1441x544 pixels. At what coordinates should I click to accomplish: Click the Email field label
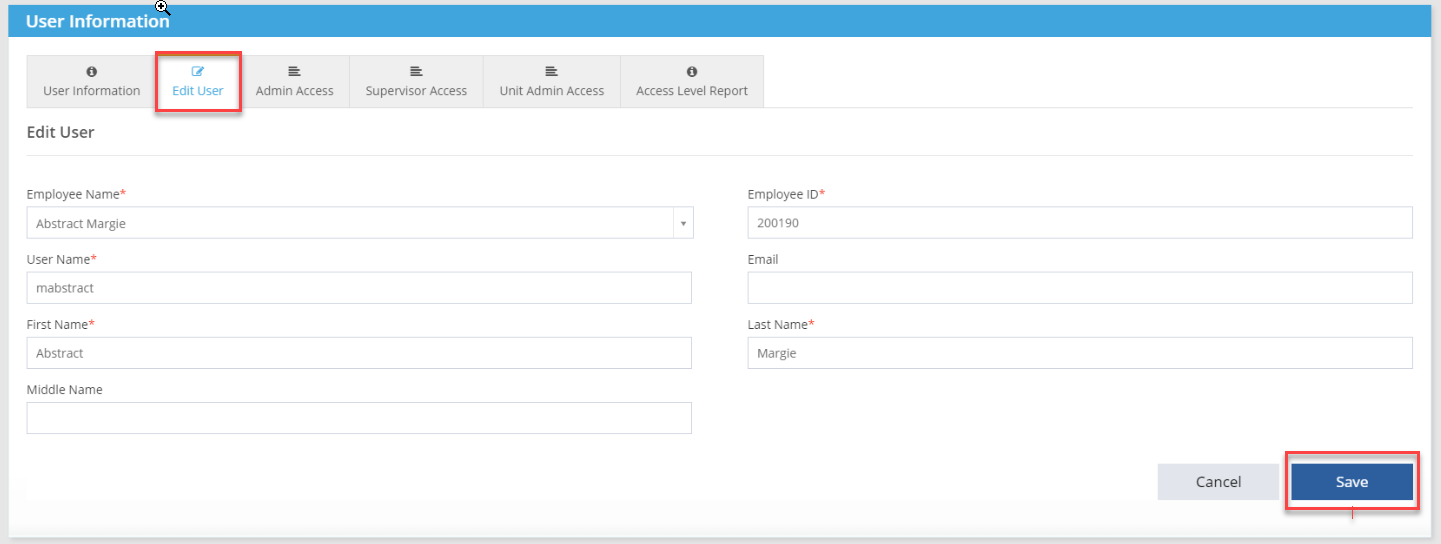click(x=763, y=259)
